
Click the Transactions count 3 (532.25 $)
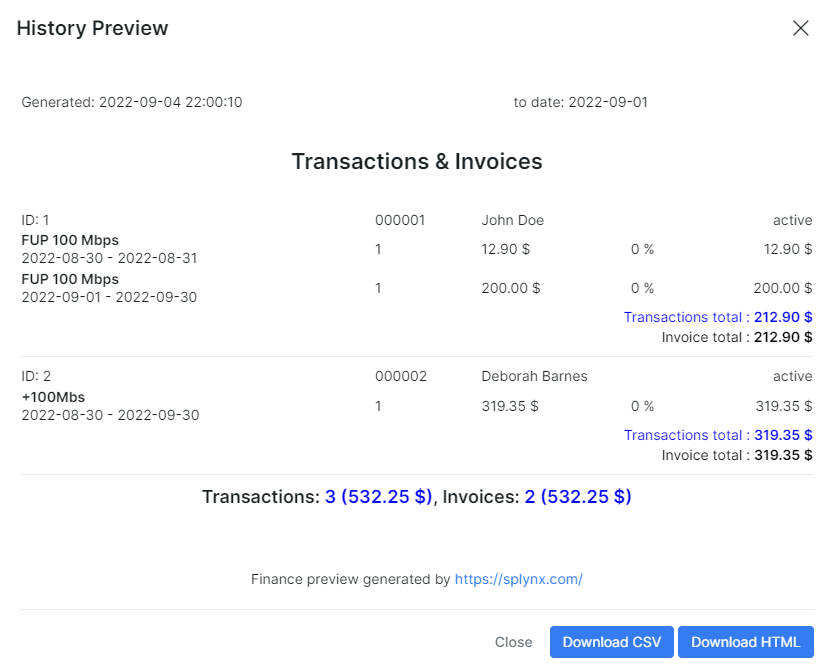378,497
